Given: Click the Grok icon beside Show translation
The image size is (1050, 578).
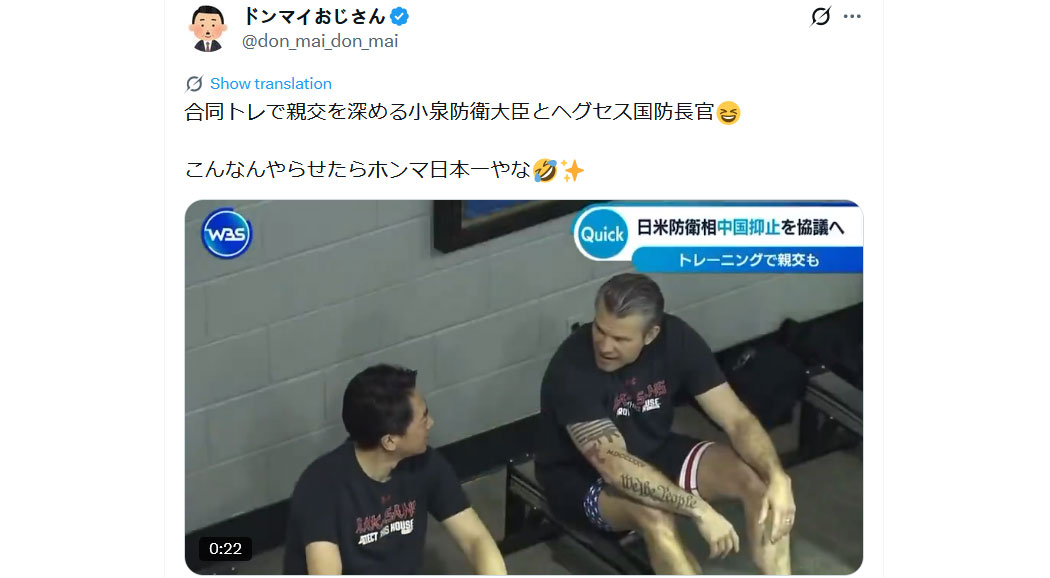Looking at the screenshot, I should coord(194,84).
